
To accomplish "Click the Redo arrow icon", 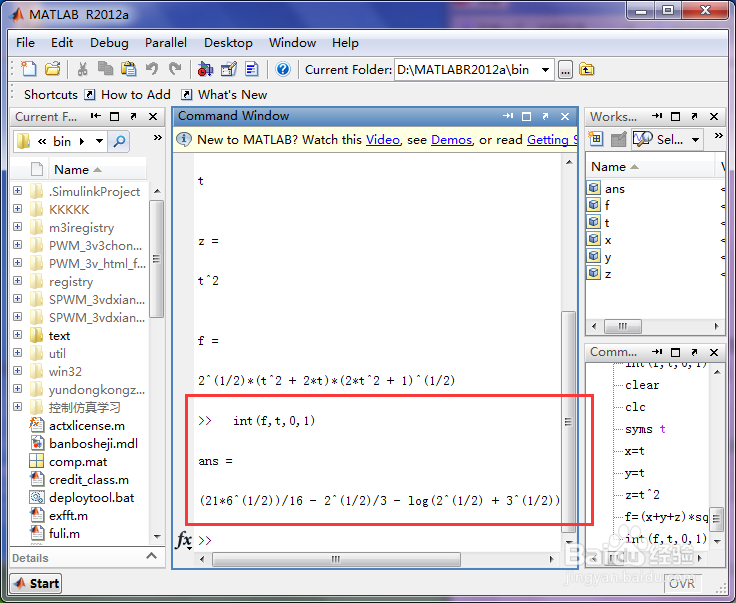I will tap(175, 69).
